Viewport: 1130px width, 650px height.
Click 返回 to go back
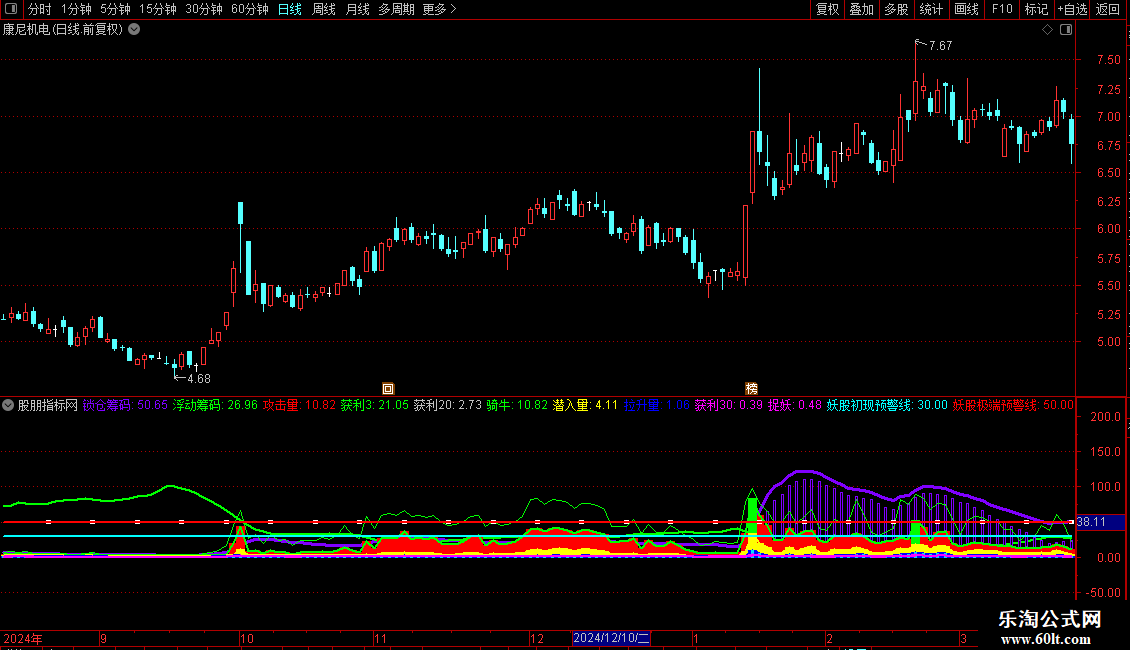point(1108,9)
